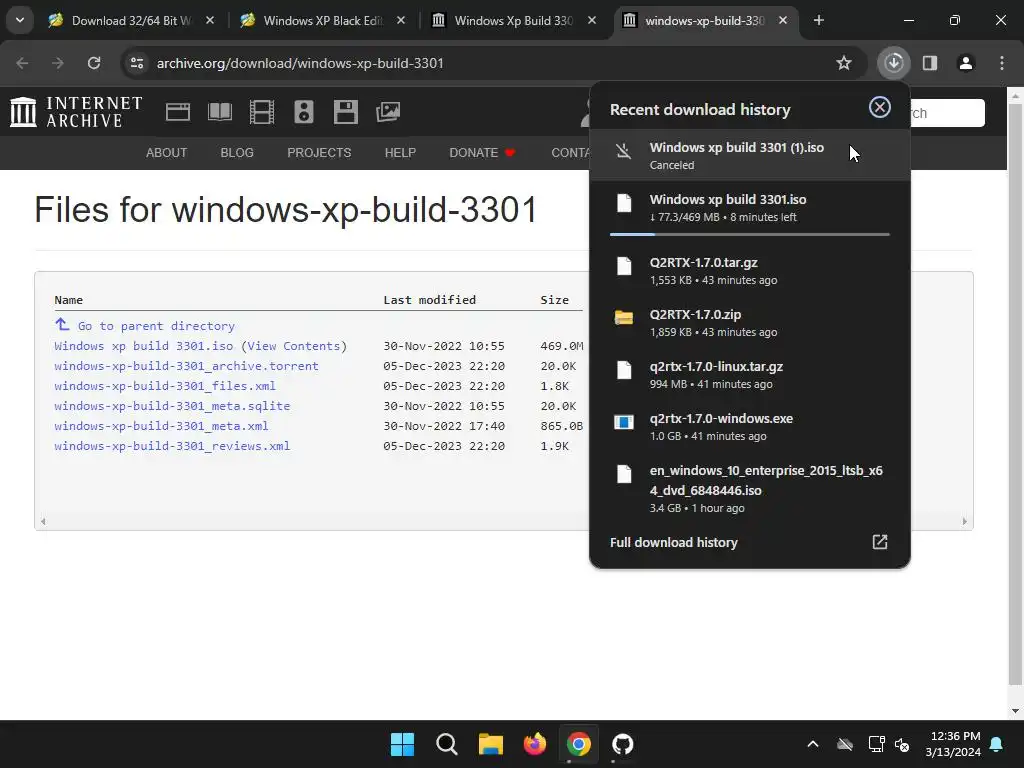Viewport: 1024px width, 768px height.
Task: Open Chrome three-dot menu
Action: [x=1002, y=63]
